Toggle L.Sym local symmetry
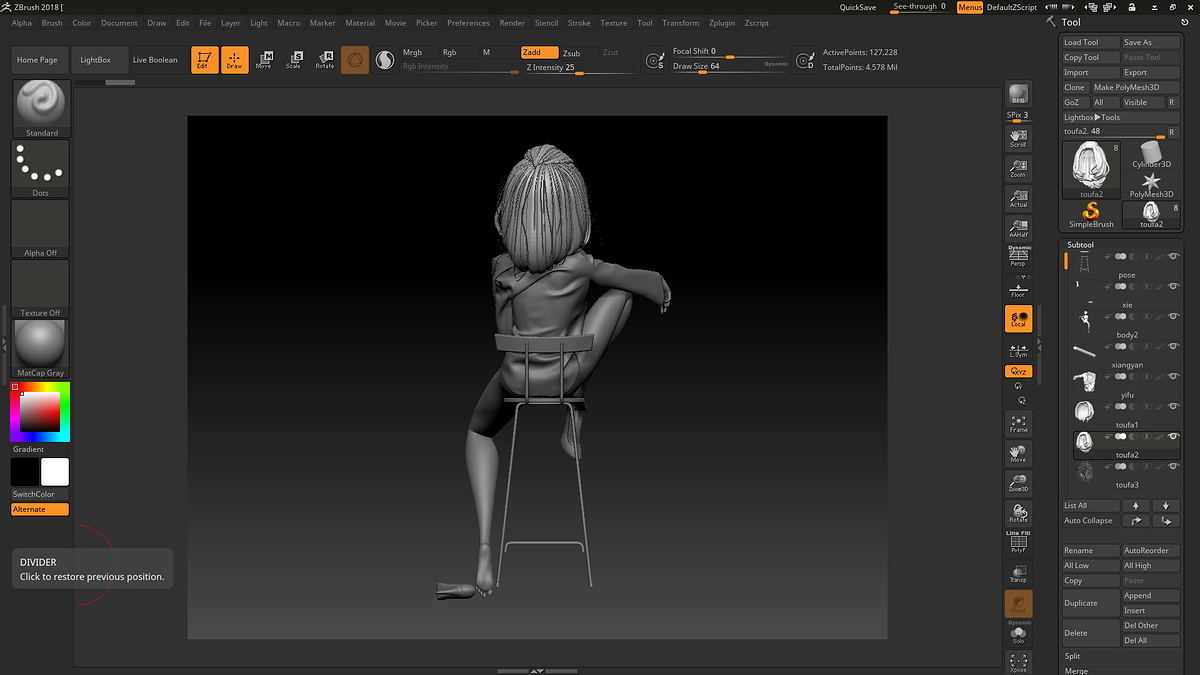 coord(1018,349)
